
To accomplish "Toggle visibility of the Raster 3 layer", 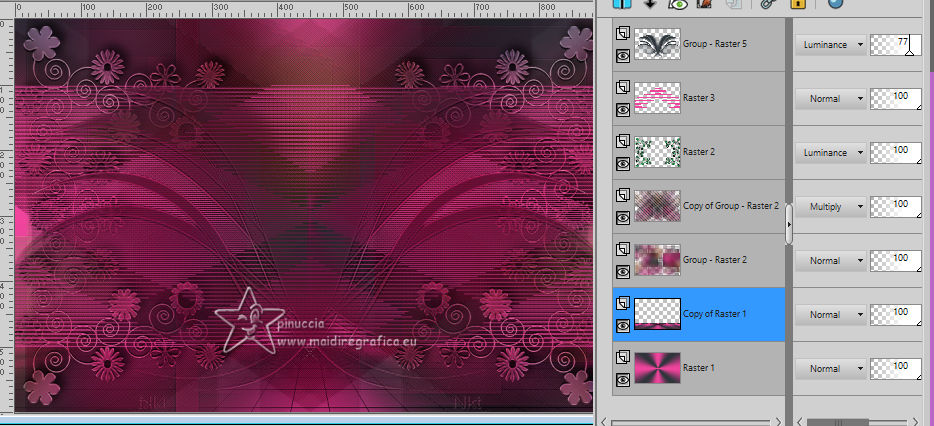I will click(622, 110).
